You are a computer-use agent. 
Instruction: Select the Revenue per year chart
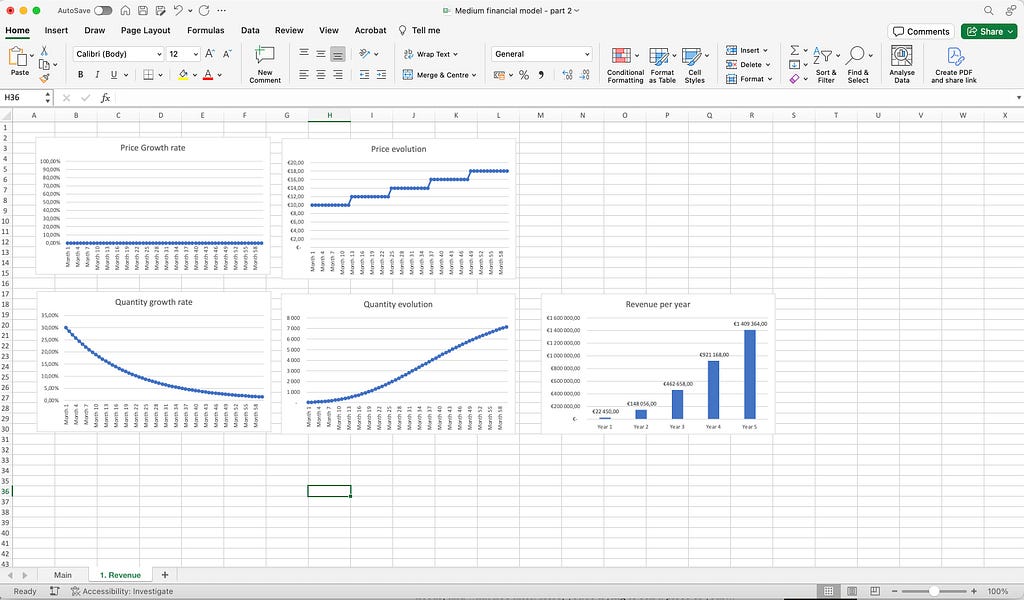point(658,364)
